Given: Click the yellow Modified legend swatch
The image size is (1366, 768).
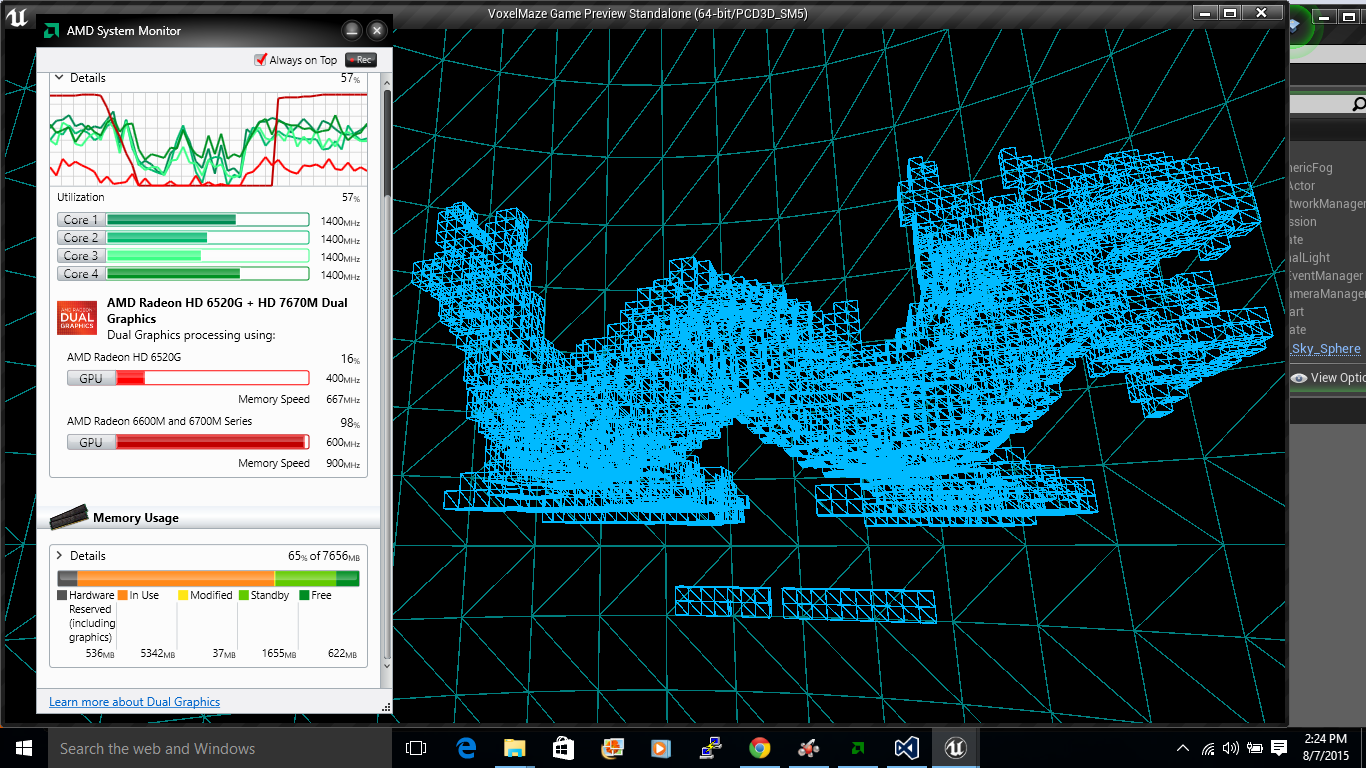Looking at the screenshot, I should coord(183,595).
